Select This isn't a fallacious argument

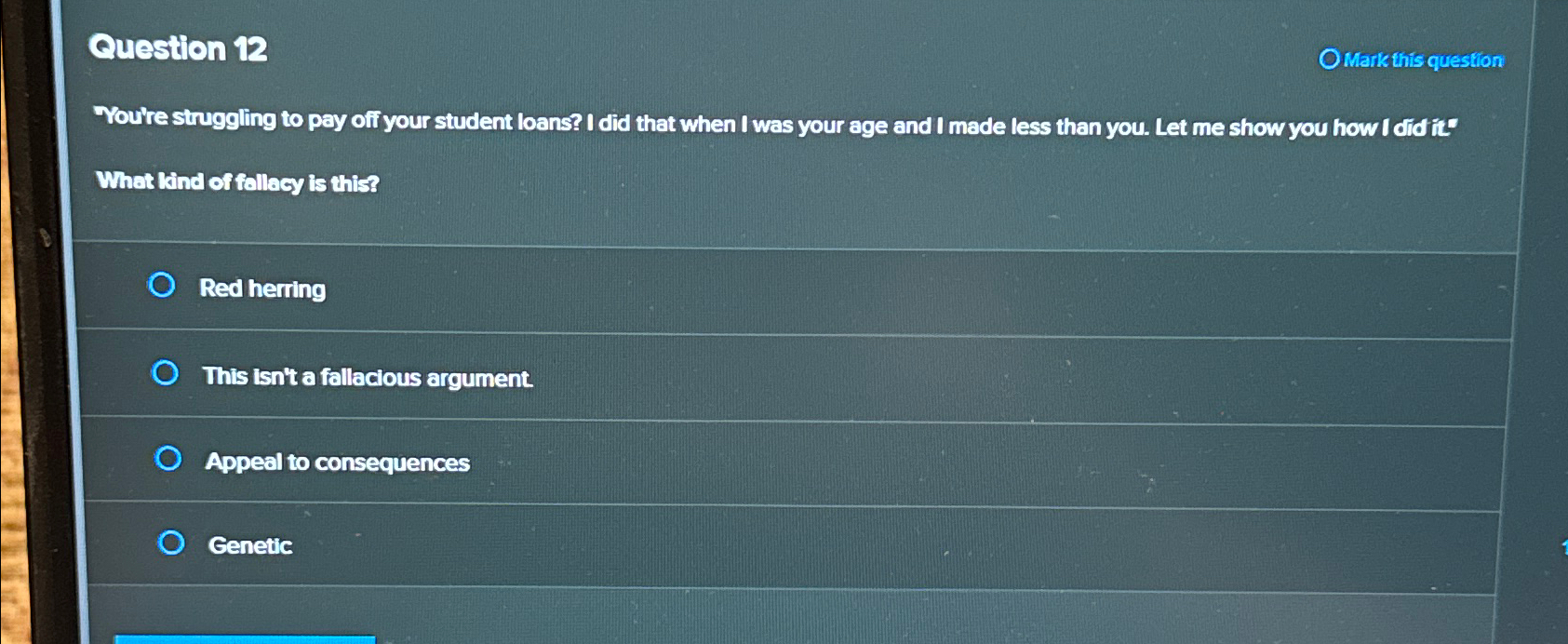click(368, 378)
